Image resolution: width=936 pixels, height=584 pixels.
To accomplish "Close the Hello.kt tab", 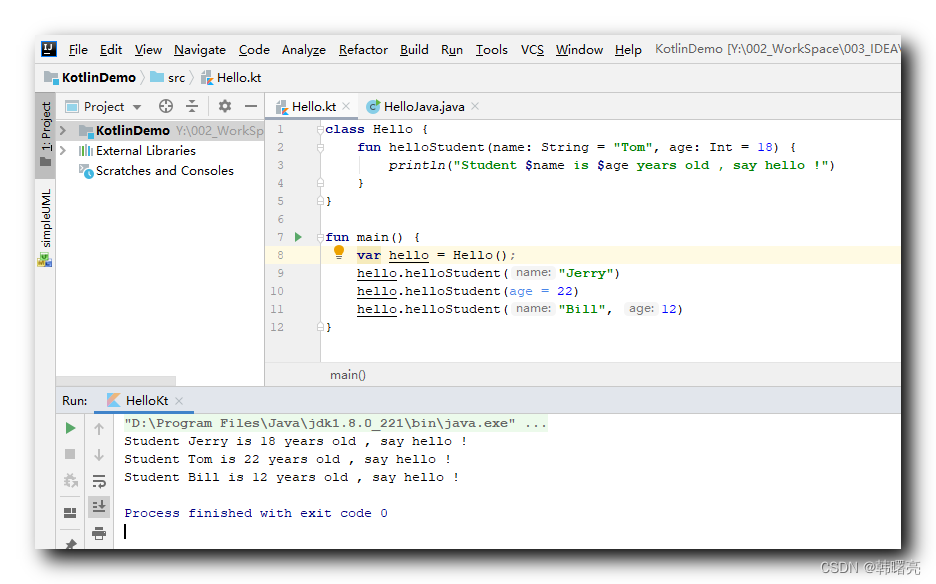I will tap(346, 106).
